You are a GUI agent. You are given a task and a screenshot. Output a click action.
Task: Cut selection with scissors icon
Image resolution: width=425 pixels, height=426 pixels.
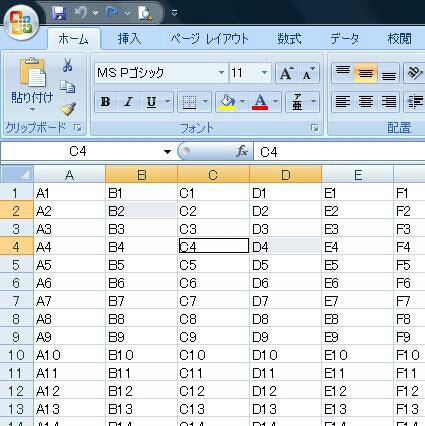pyautogui.click(x=68, y=65)
